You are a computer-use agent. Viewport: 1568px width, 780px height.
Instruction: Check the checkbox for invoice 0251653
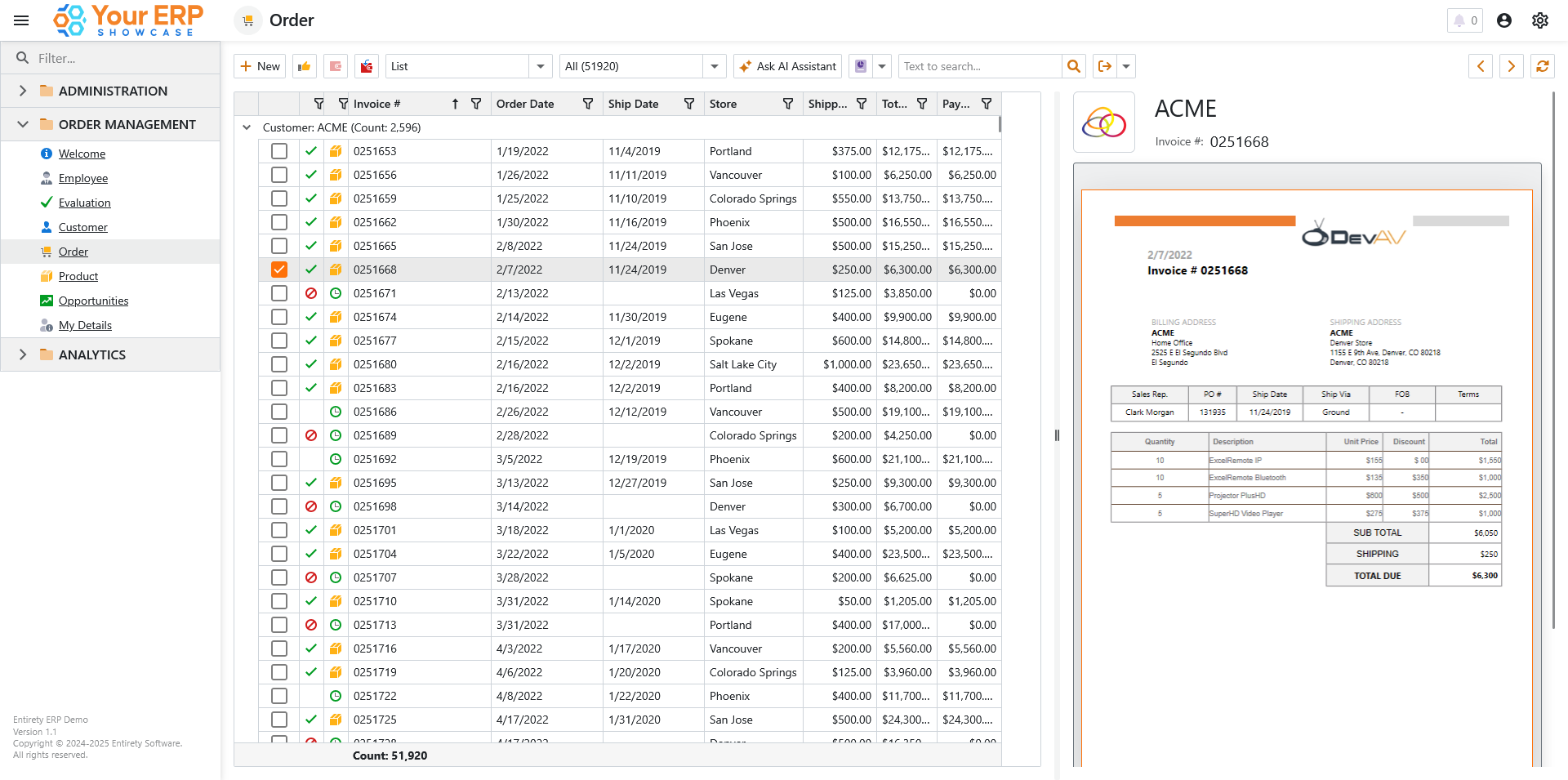(x=279, y=151)
